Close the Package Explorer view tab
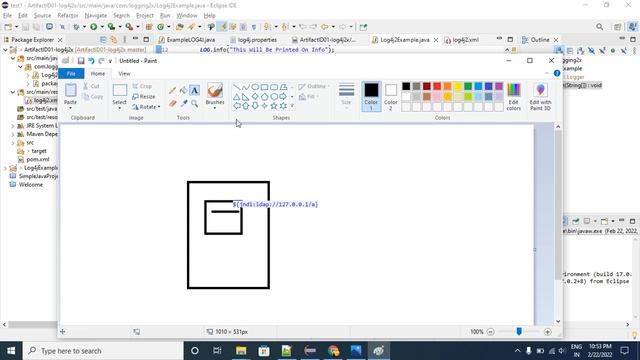The image size is (640, 360). coord(60,40)
